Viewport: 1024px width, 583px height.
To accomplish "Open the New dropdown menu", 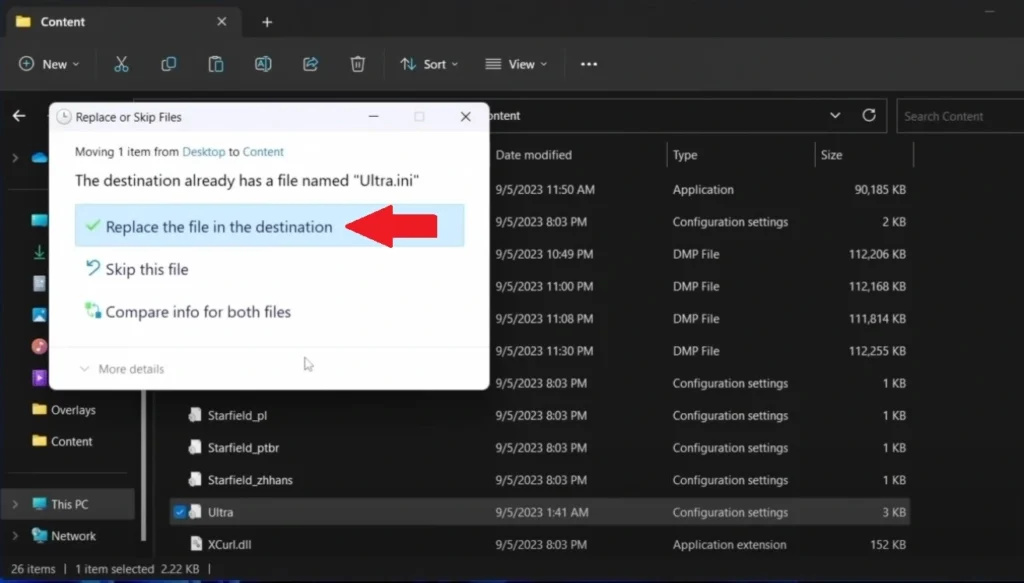I will (x=50, y=64).
